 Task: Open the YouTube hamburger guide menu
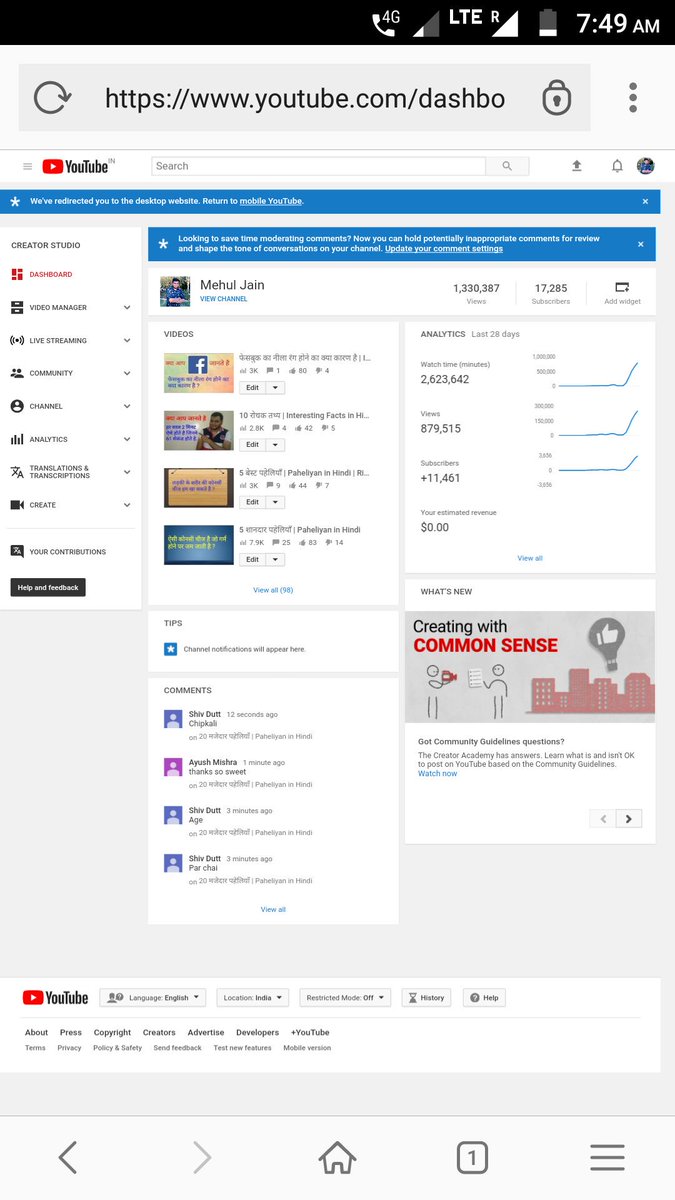click(27, 167)
